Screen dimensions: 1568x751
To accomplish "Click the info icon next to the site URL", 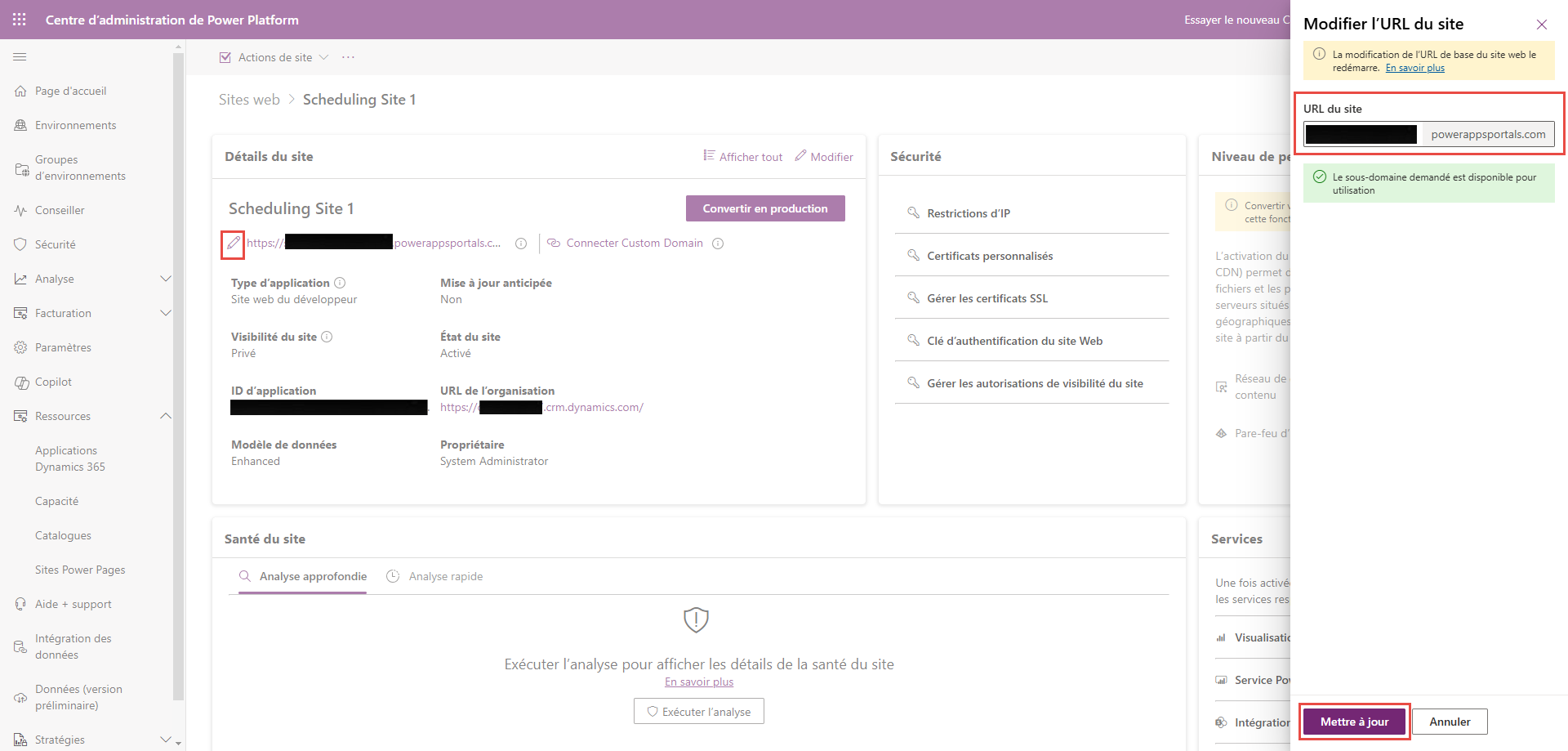I will click(x=521, y=243).
